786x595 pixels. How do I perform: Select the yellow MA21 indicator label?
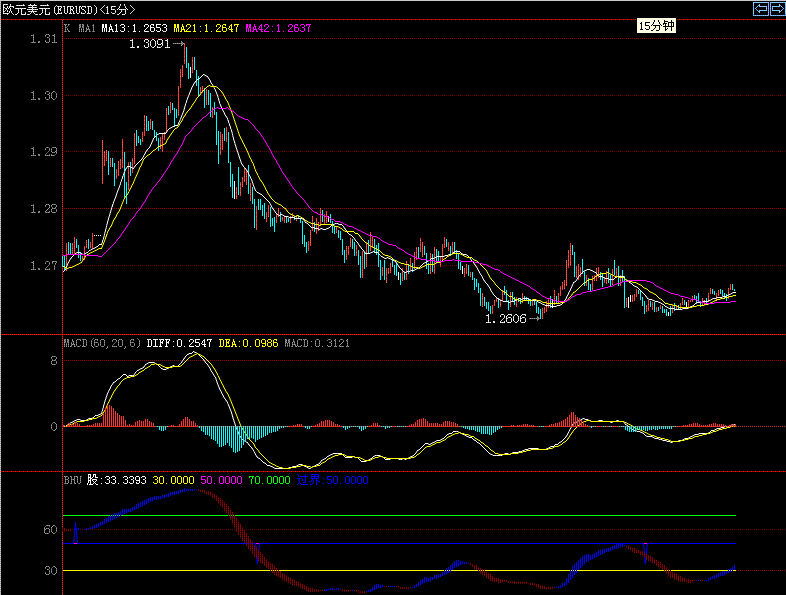pos(207,29)
